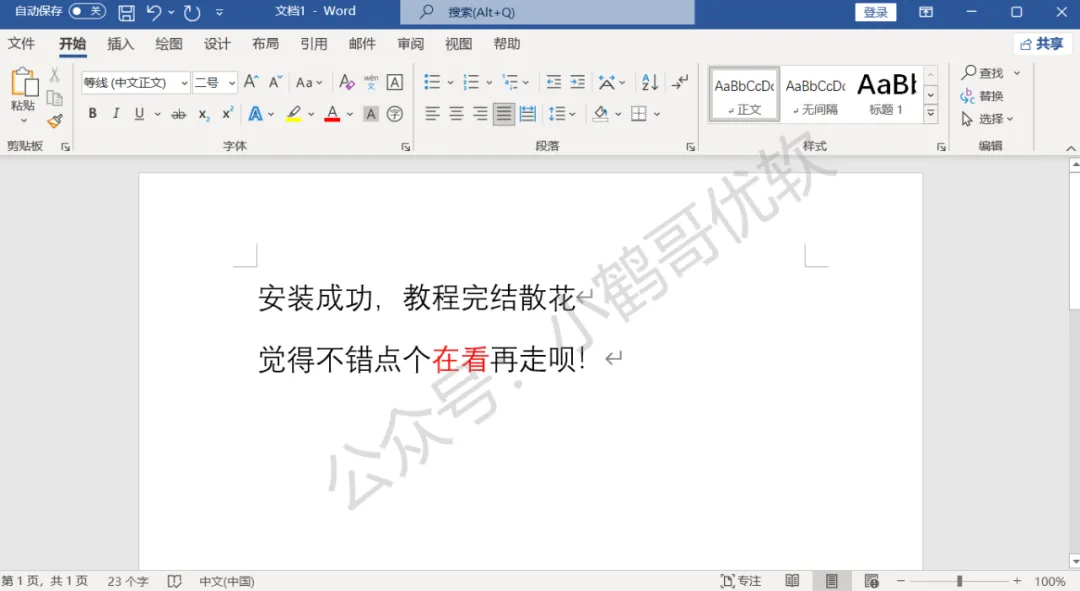Switch to 设计 Design tab
Image resolution: width=1080 pixels, height=591 pixels.
pos(217,43)
